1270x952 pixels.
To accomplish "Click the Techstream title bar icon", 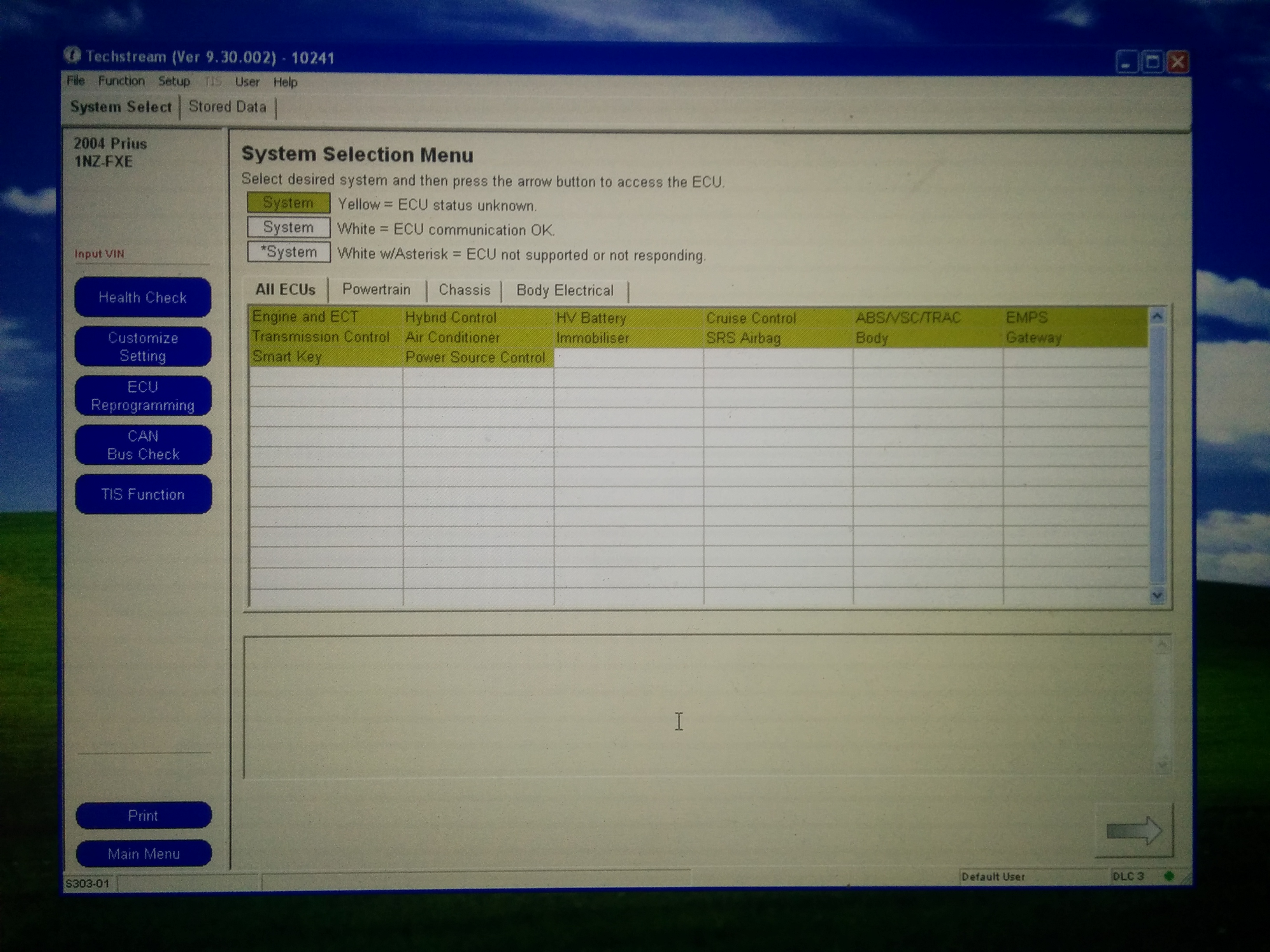I will pos(72,56).
